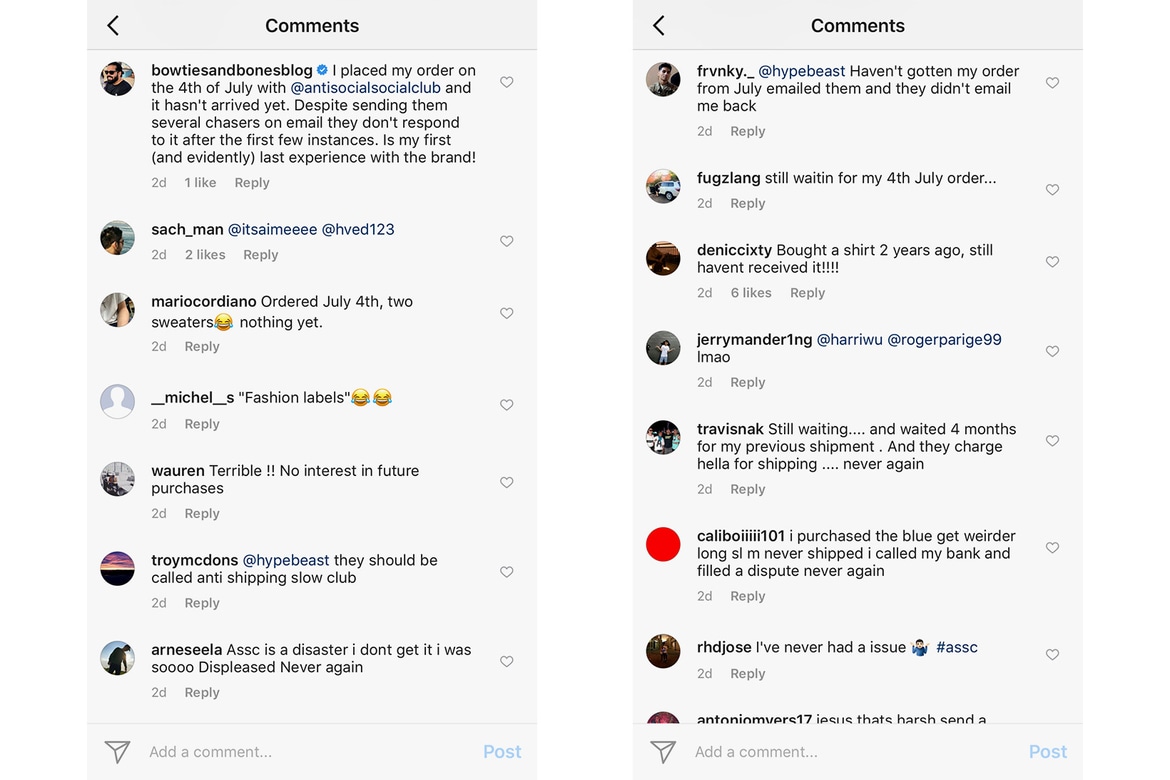Tap the left panel's paper plane send icon
This screenshot has width=1170, height=780.
point(118,752)
